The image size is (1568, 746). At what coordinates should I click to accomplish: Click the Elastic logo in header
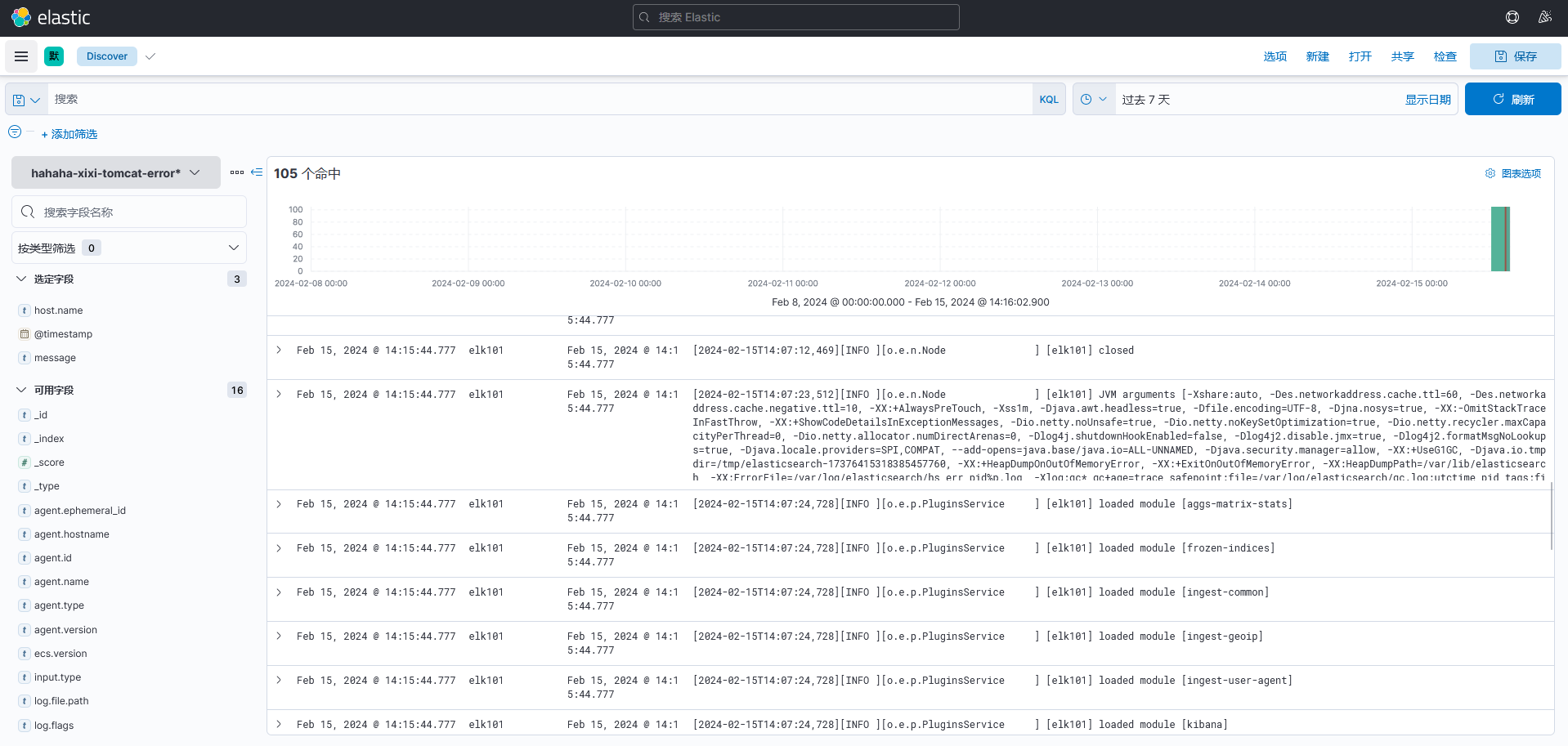pyautogui.click(x=21, y=17)
